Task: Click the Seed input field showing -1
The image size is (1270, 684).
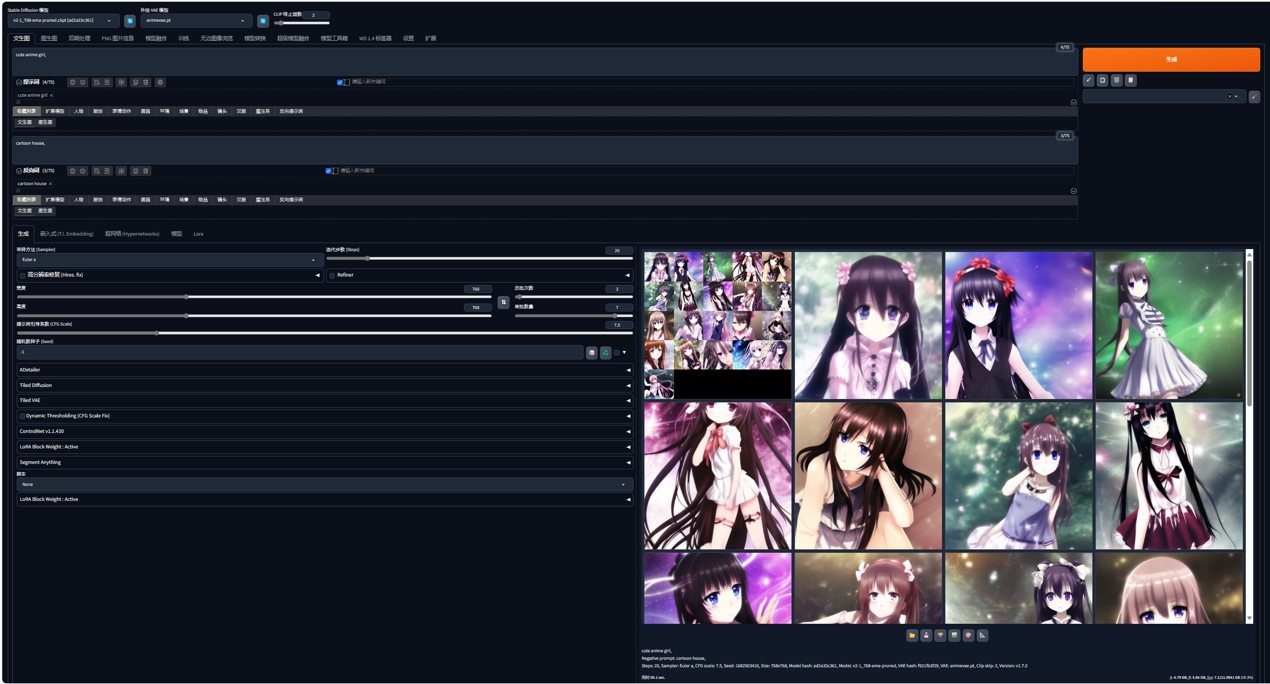Action: pyautogui.click(x=299, y=352)
